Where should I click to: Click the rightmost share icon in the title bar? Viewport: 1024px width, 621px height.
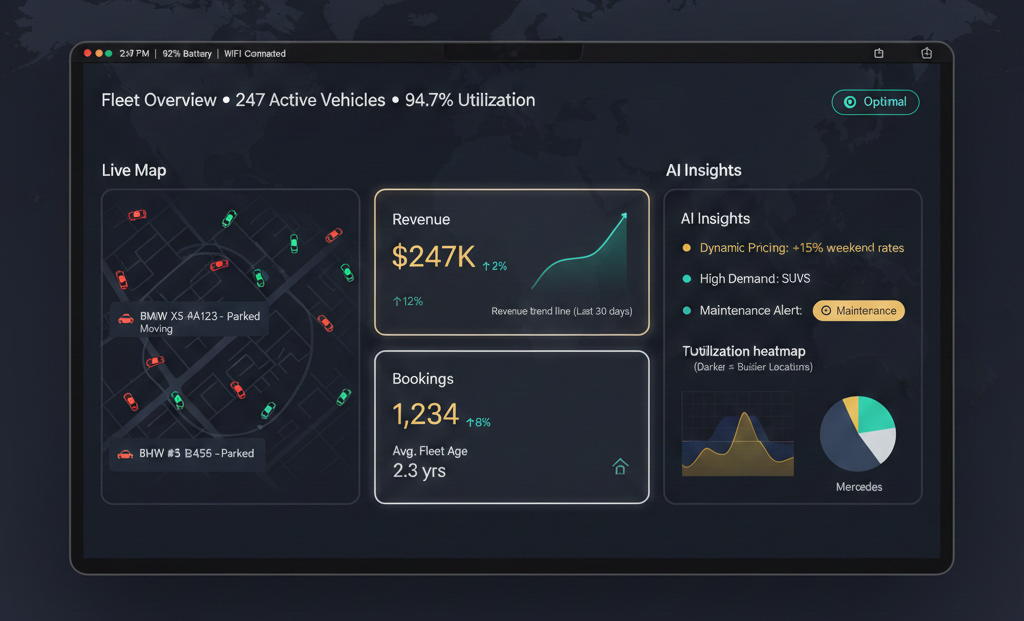[926, 53]
